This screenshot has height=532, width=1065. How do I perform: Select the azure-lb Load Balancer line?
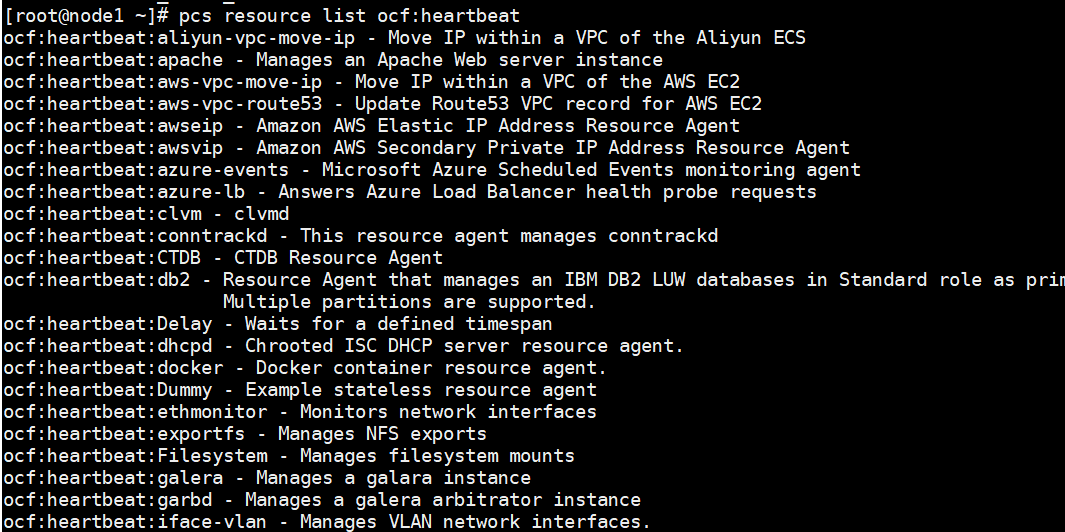[x=409, y=192]
